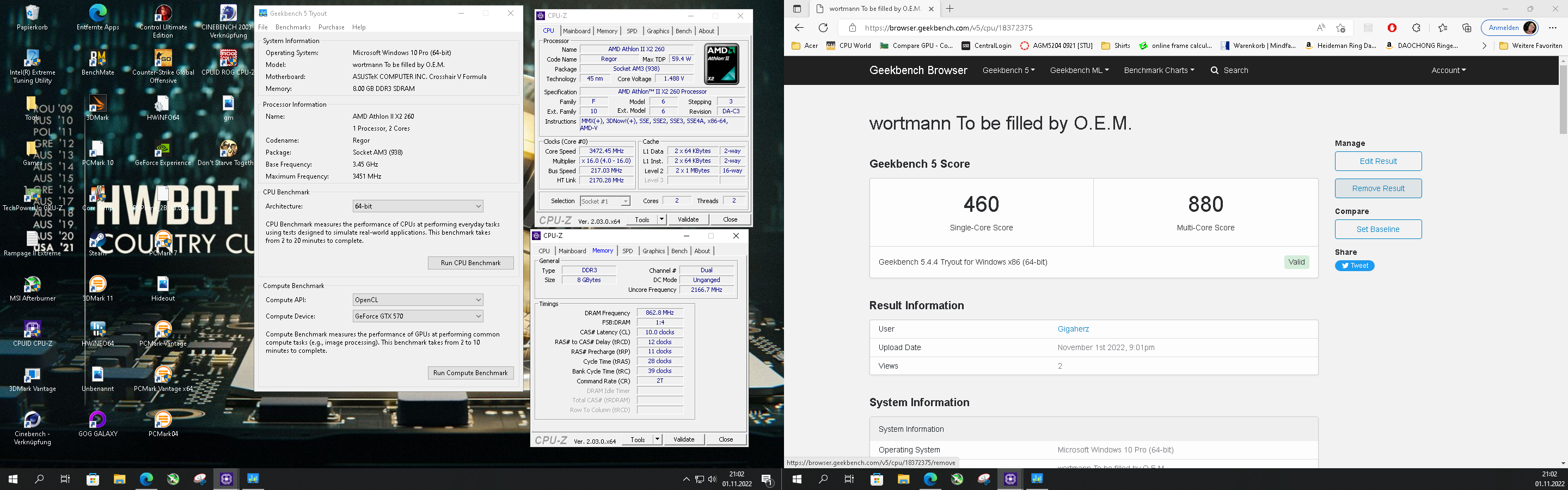This screenshot has width=1568, height=490.
Task: Click Validate in upper CPU-Z window
Action: click(688, 219)
